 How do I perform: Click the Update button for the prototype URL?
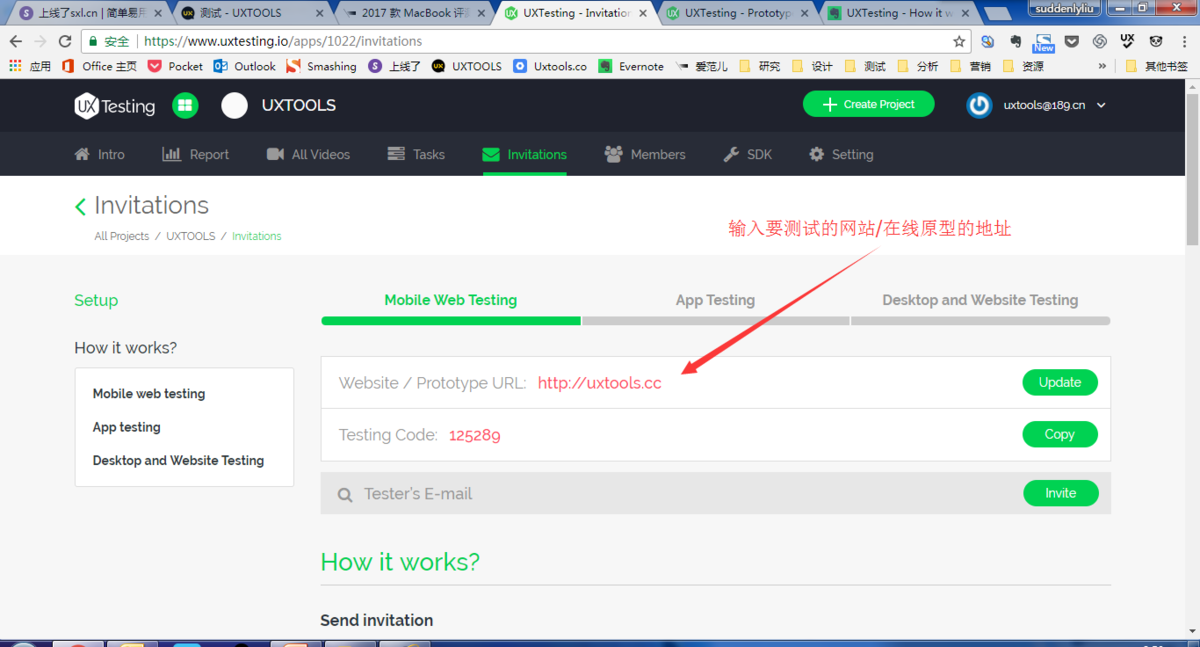(1060, 382)
